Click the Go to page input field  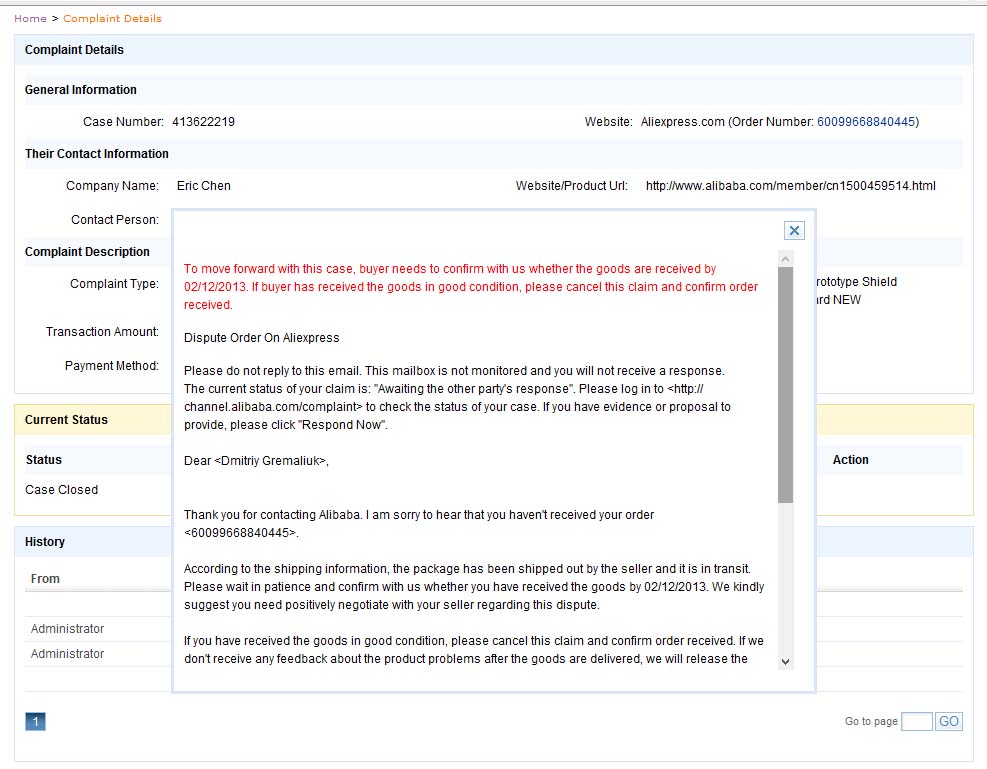pyautogui.click(x=916, y=721)
